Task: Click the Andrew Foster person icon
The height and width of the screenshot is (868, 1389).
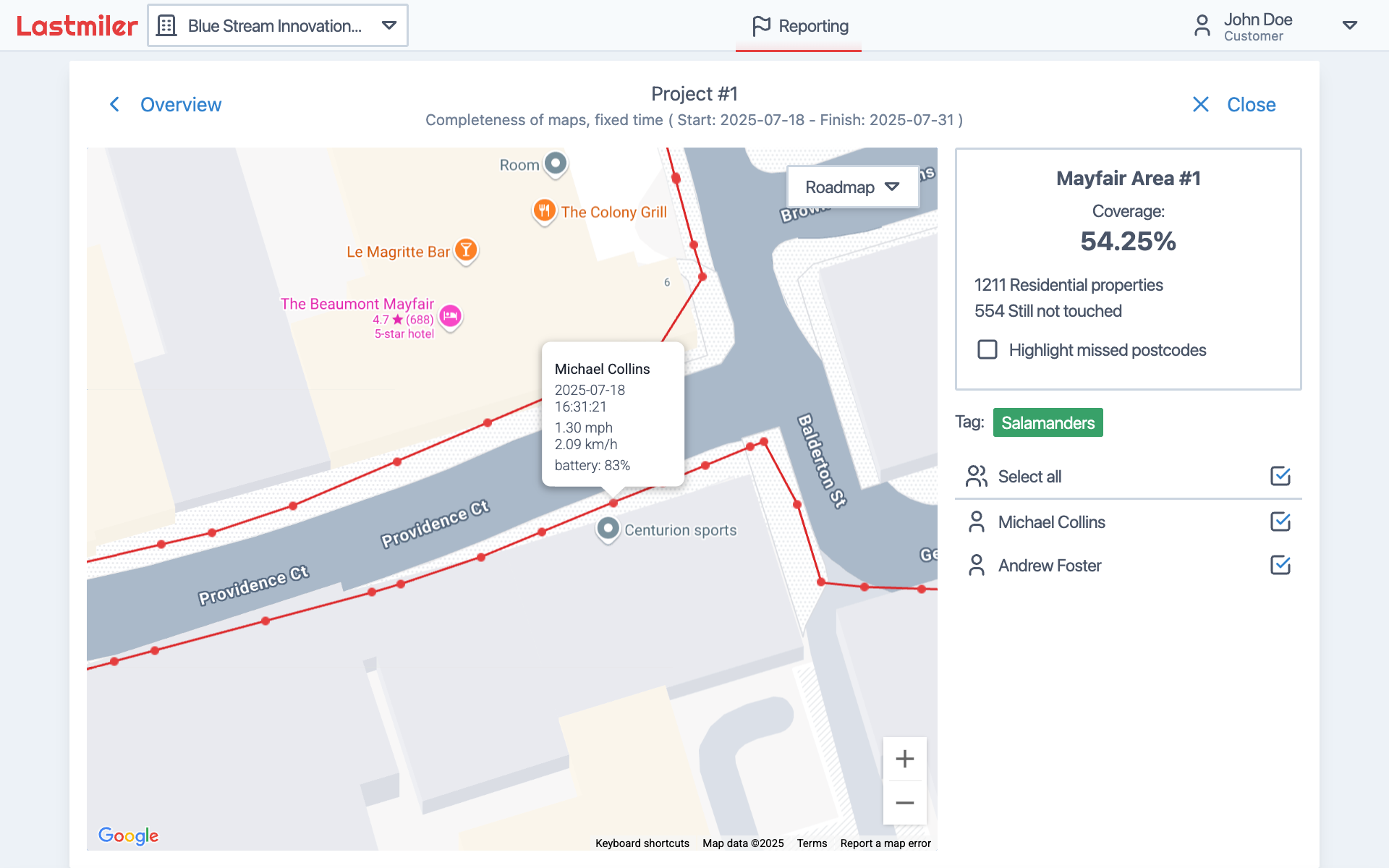Action: 977,565
